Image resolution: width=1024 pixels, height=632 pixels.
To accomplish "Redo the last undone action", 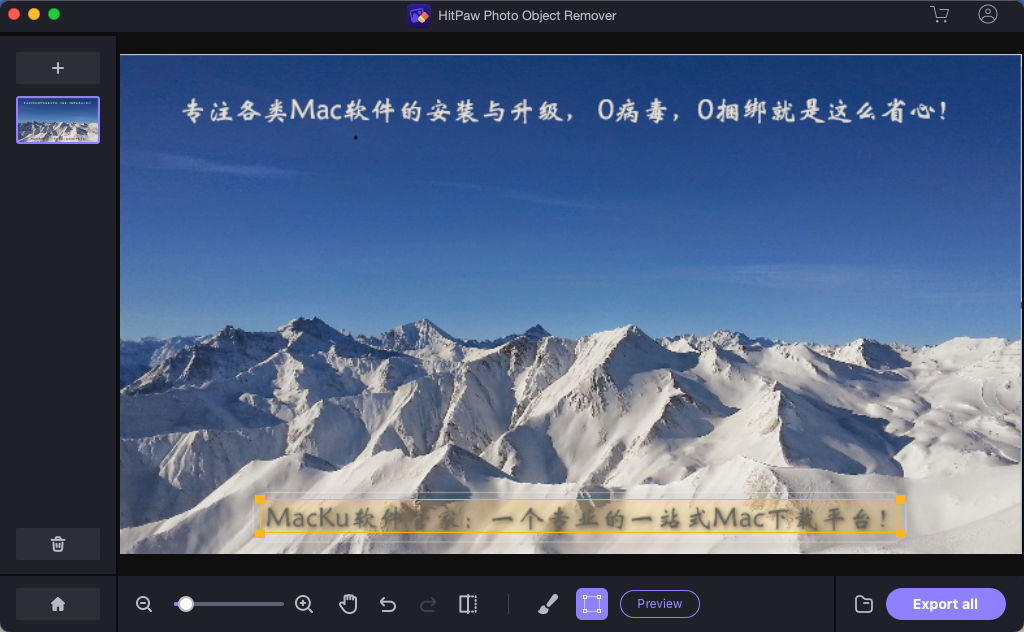I will click(x=428, y=604).
